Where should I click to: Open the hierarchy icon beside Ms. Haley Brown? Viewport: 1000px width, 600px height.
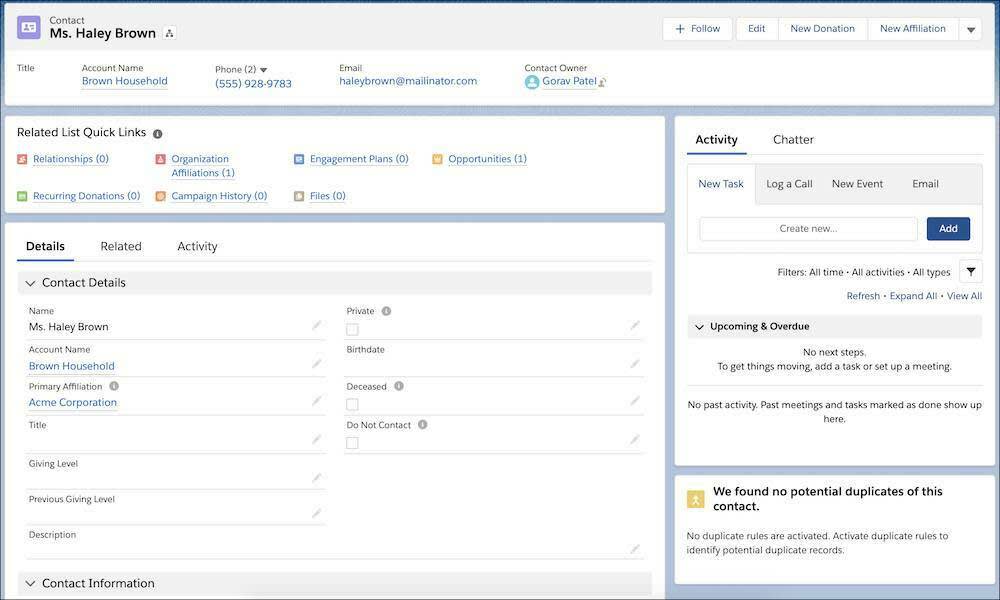tap(170, 33)
